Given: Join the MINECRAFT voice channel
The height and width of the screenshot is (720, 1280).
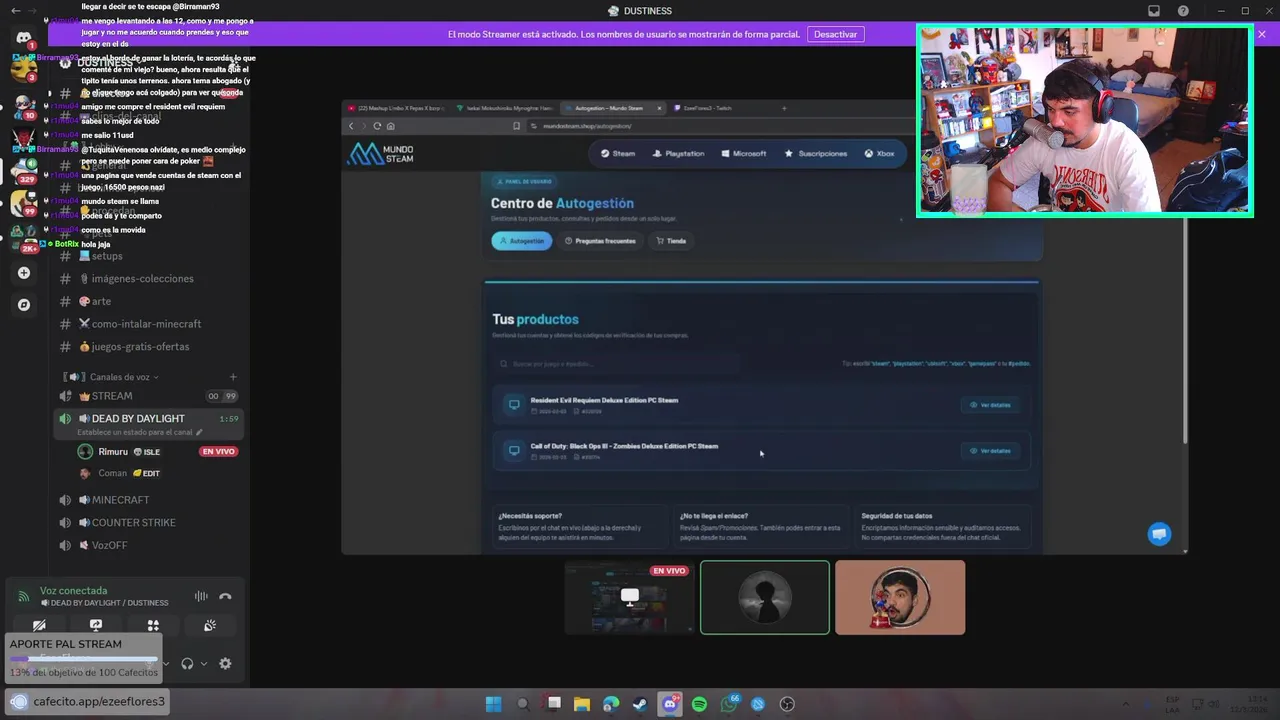Looking at the screenshot, I should 149,500.
